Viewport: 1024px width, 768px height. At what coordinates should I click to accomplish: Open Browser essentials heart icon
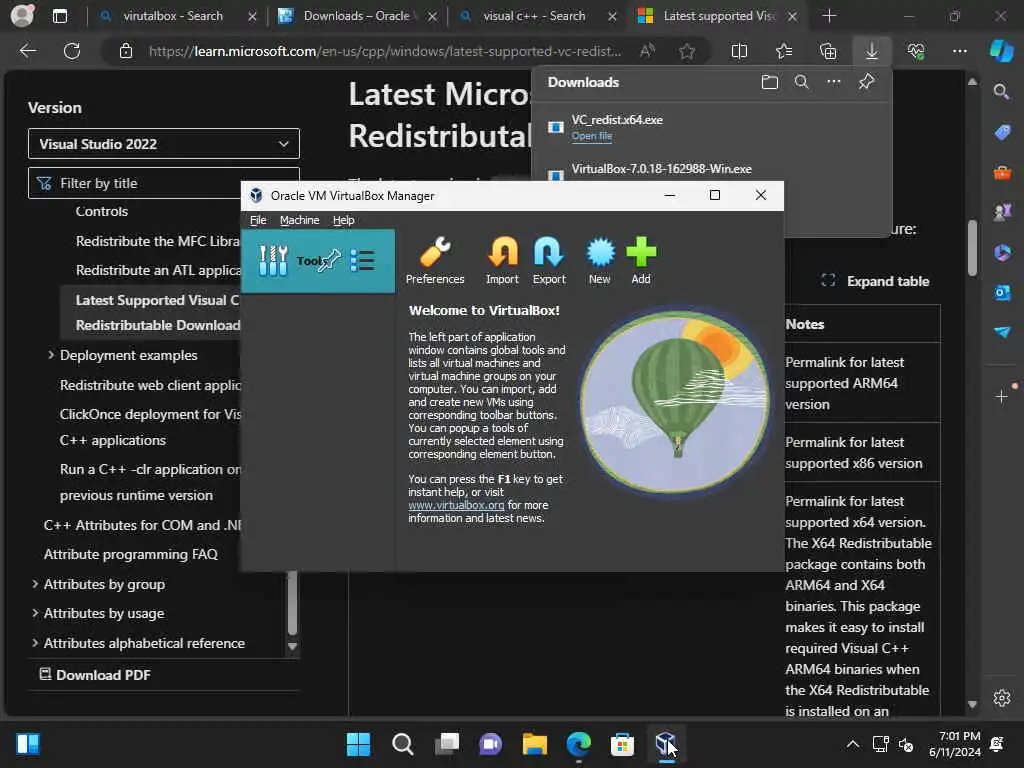(916, 51)
